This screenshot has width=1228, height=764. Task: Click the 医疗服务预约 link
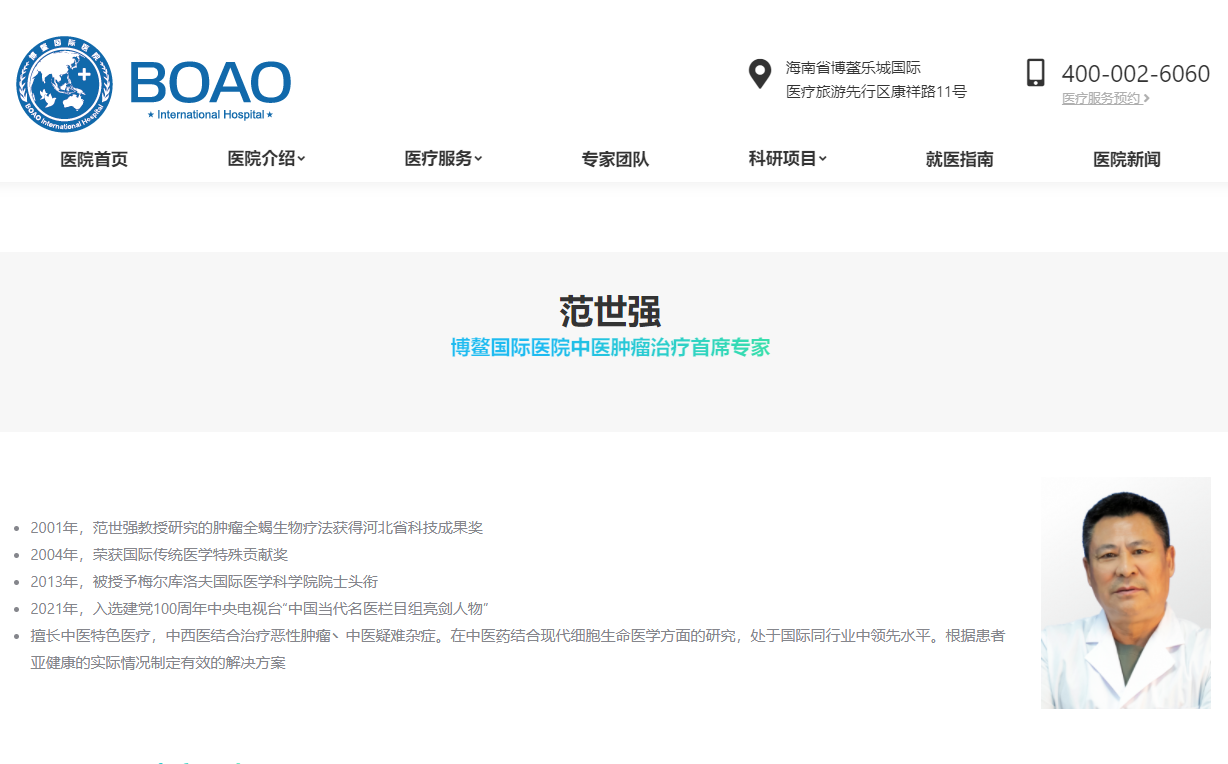1100,98
